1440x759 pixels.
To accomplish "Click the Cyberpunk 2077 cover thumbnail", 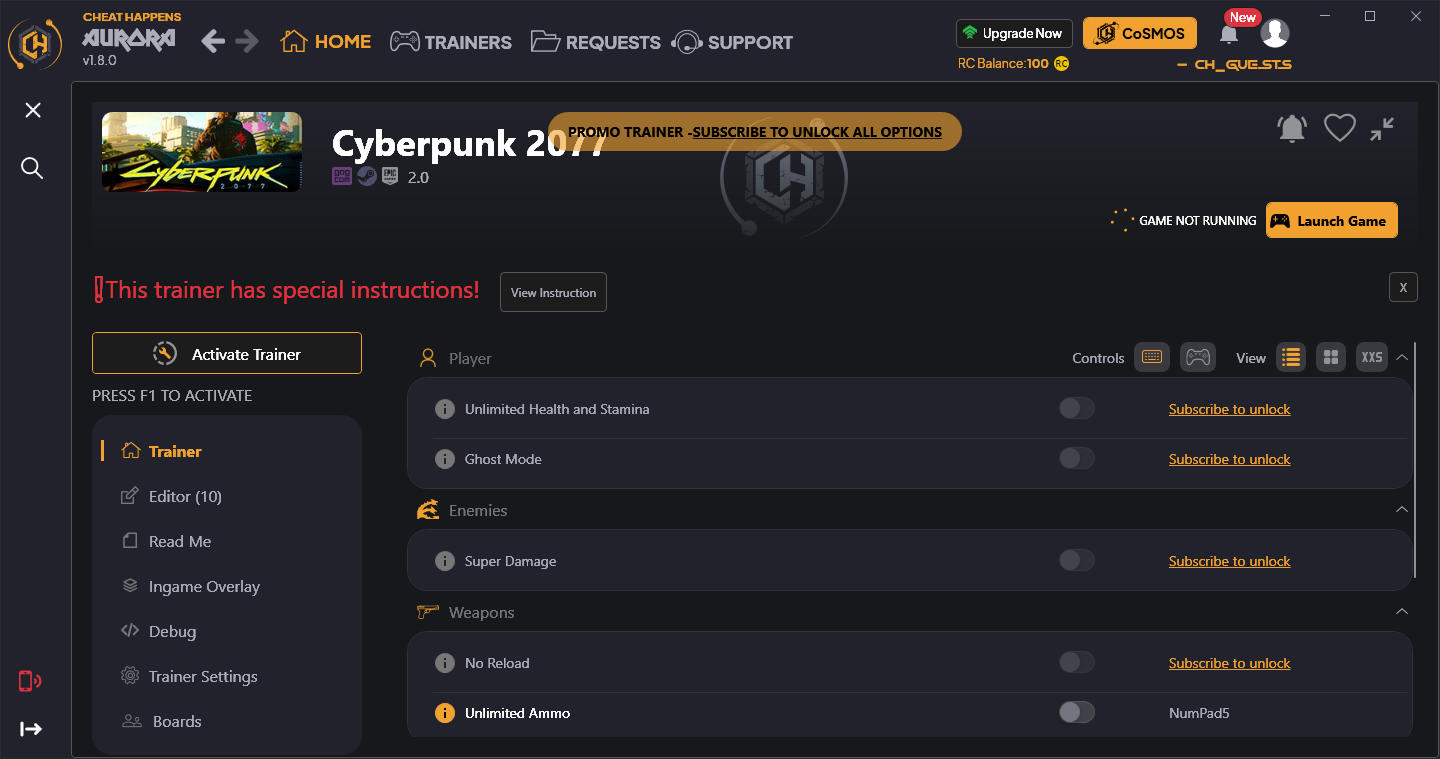I will click(202, 152).
